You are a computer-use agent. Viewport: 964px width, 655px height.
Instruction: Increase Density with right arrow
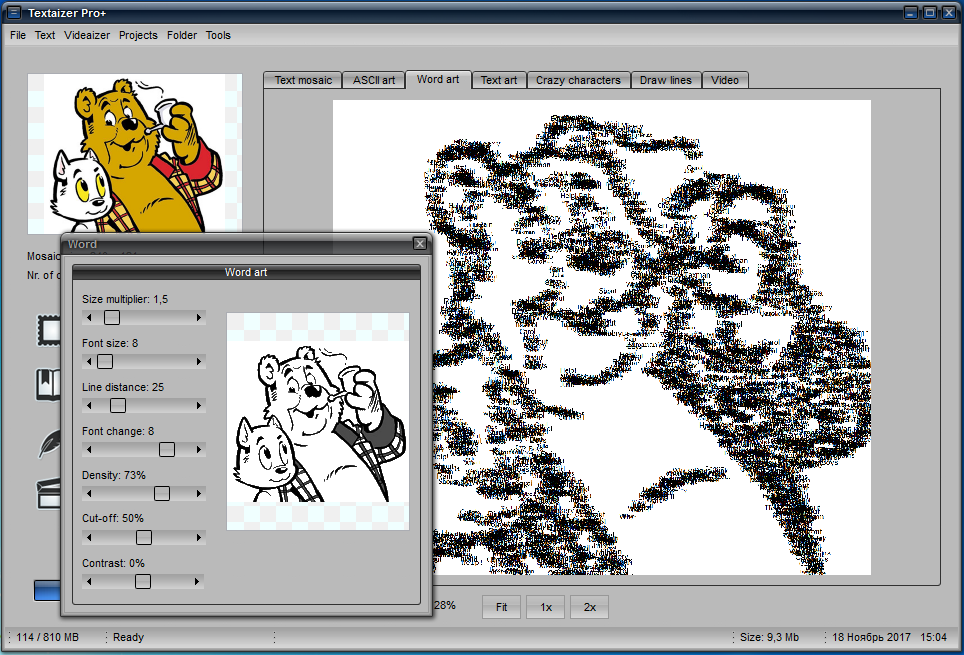point(199,493)
